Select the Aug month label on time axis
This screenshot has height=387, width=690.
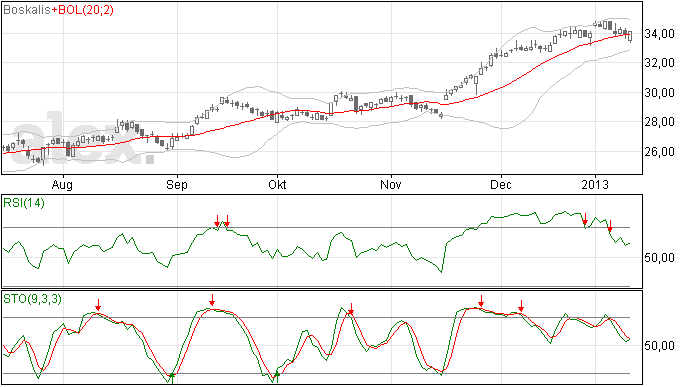point(62,185)
